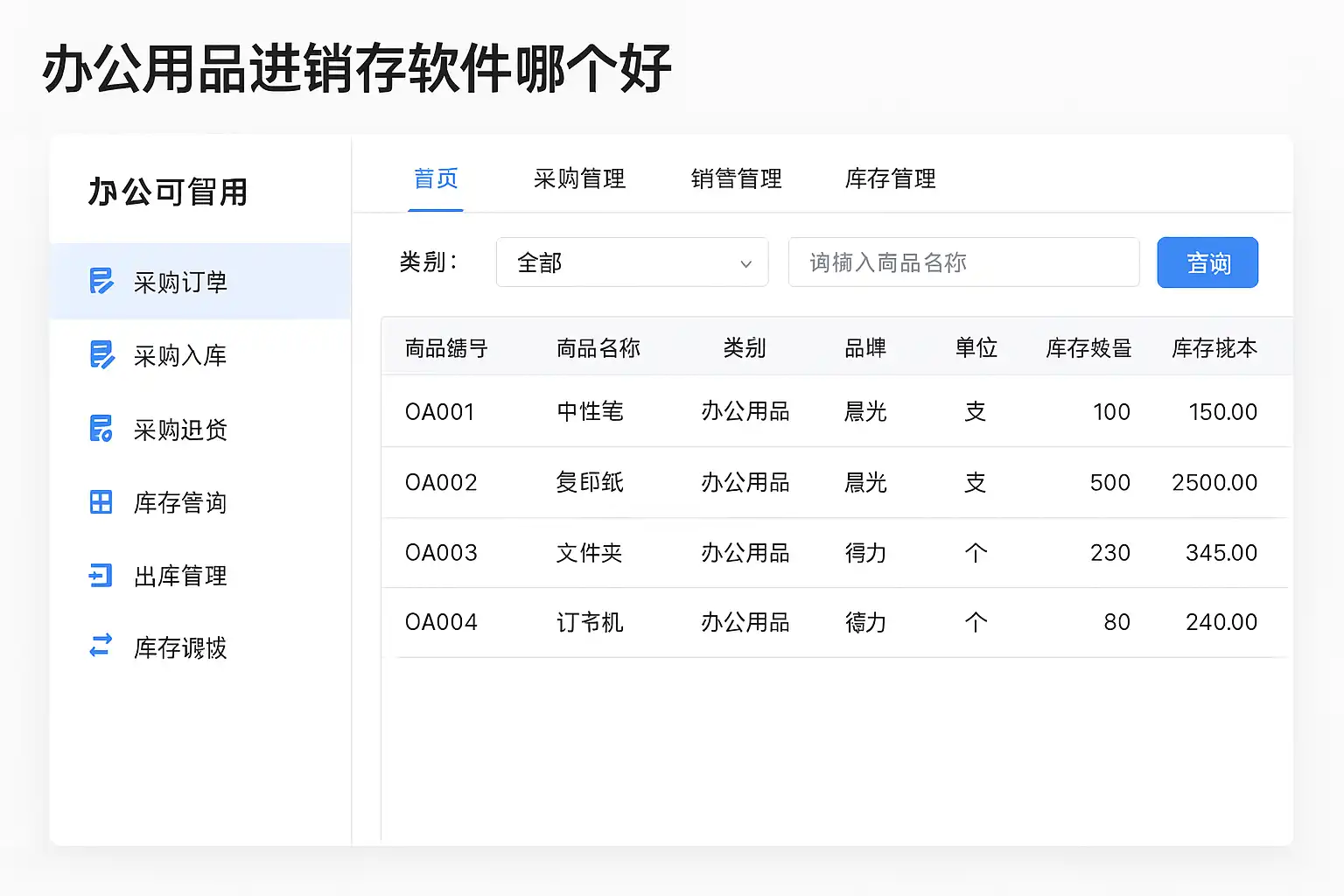Click the 采购入库 sidebar icon
The image size is (1344, 896).
pos(101,354)
